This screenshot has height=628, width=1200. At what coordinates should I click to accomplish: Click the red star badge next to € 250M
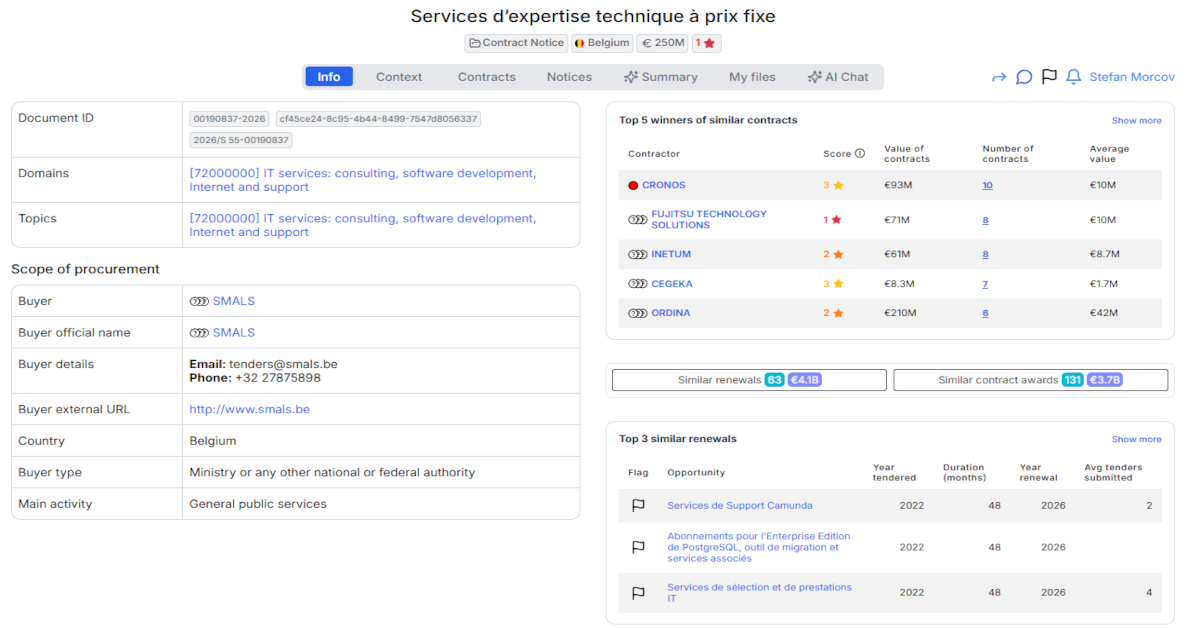pyautogui.click(x=706, y=43)
